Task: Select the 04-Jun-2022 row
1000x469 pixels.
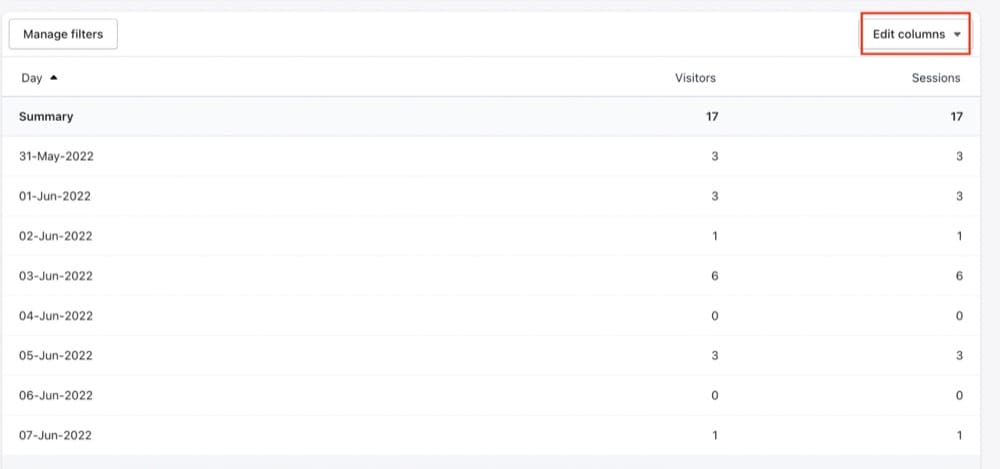Action: (55, 316)
